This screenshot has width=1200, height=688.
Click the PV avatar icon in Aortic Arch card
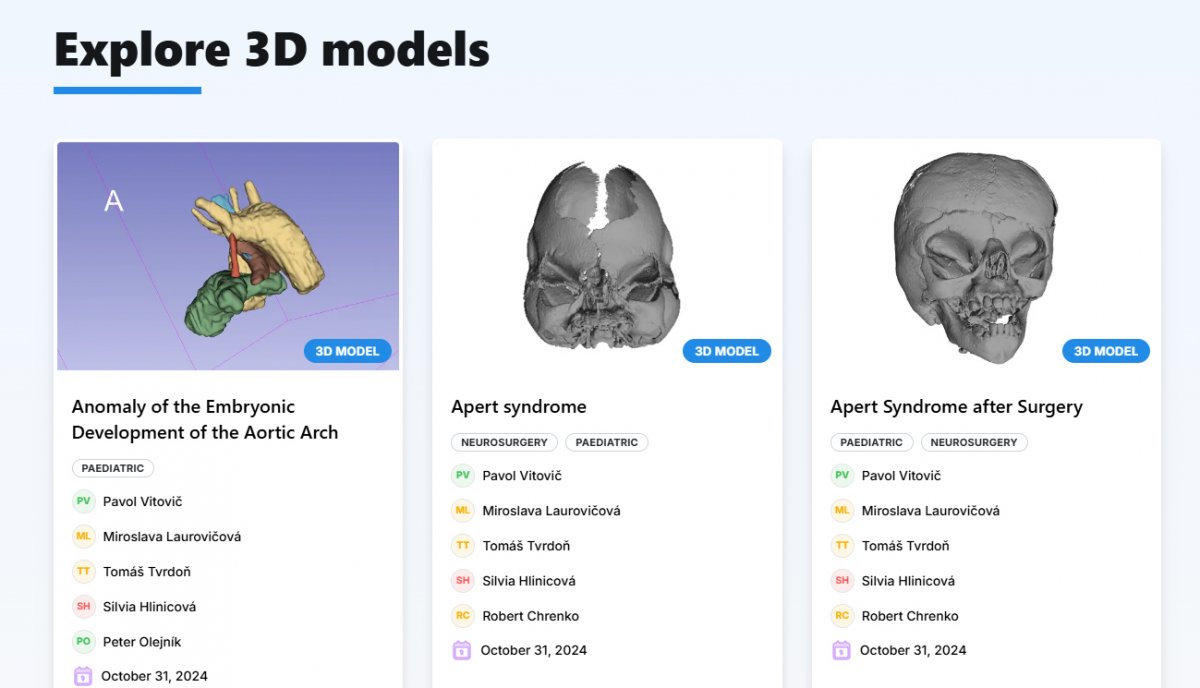83,501
